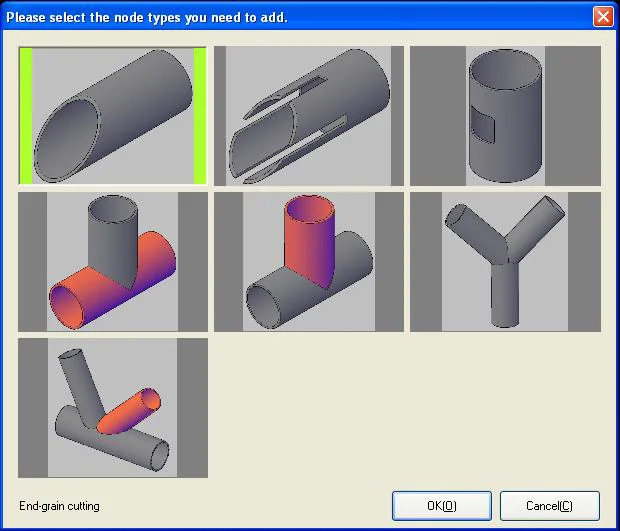
Task: Pick the T-joint with red branch pipe
Action: 309,262
